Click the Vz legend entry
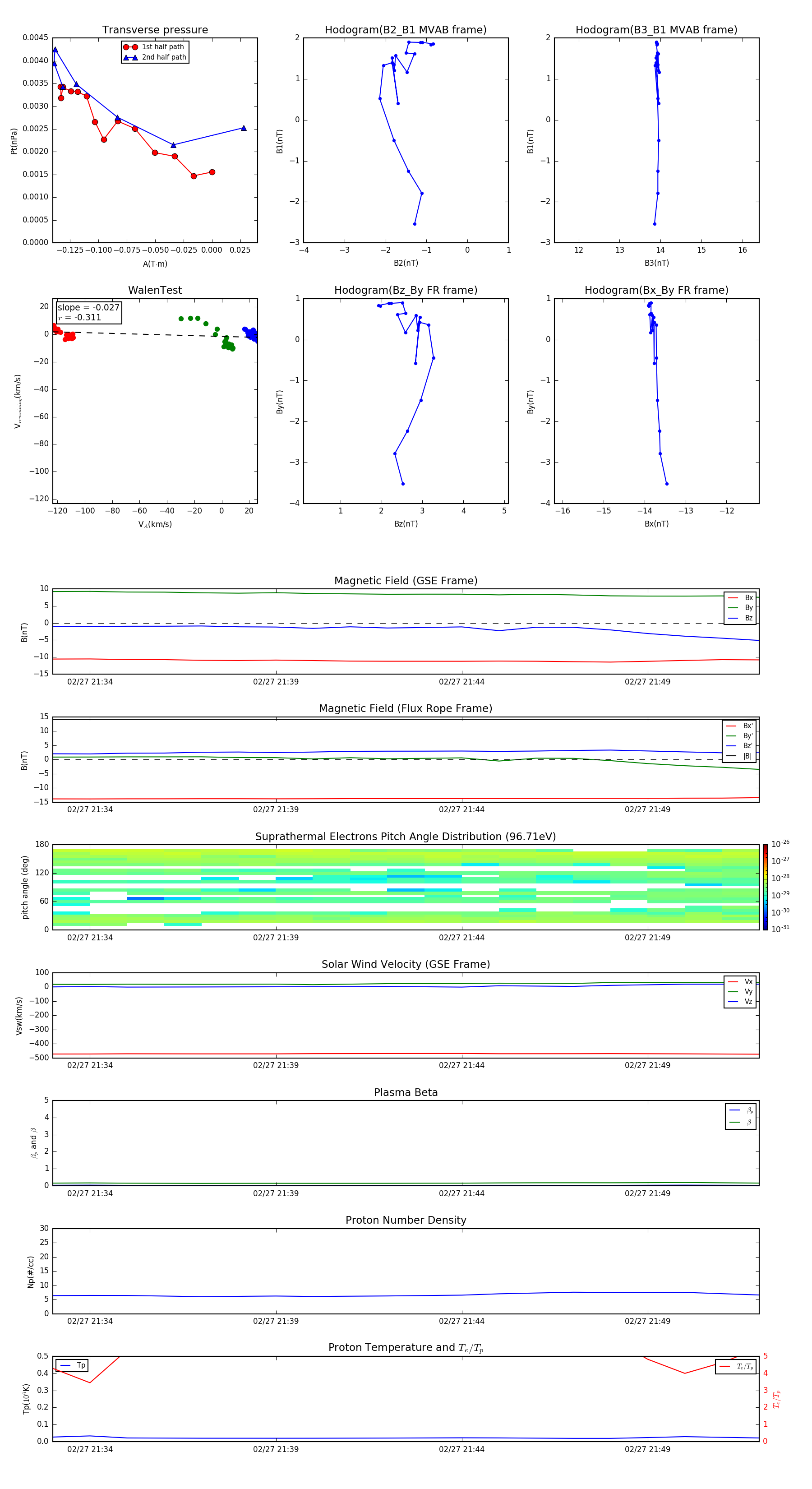This screenshot has width=812, height=1489. pyautogui.click(x=740, y=1002)
